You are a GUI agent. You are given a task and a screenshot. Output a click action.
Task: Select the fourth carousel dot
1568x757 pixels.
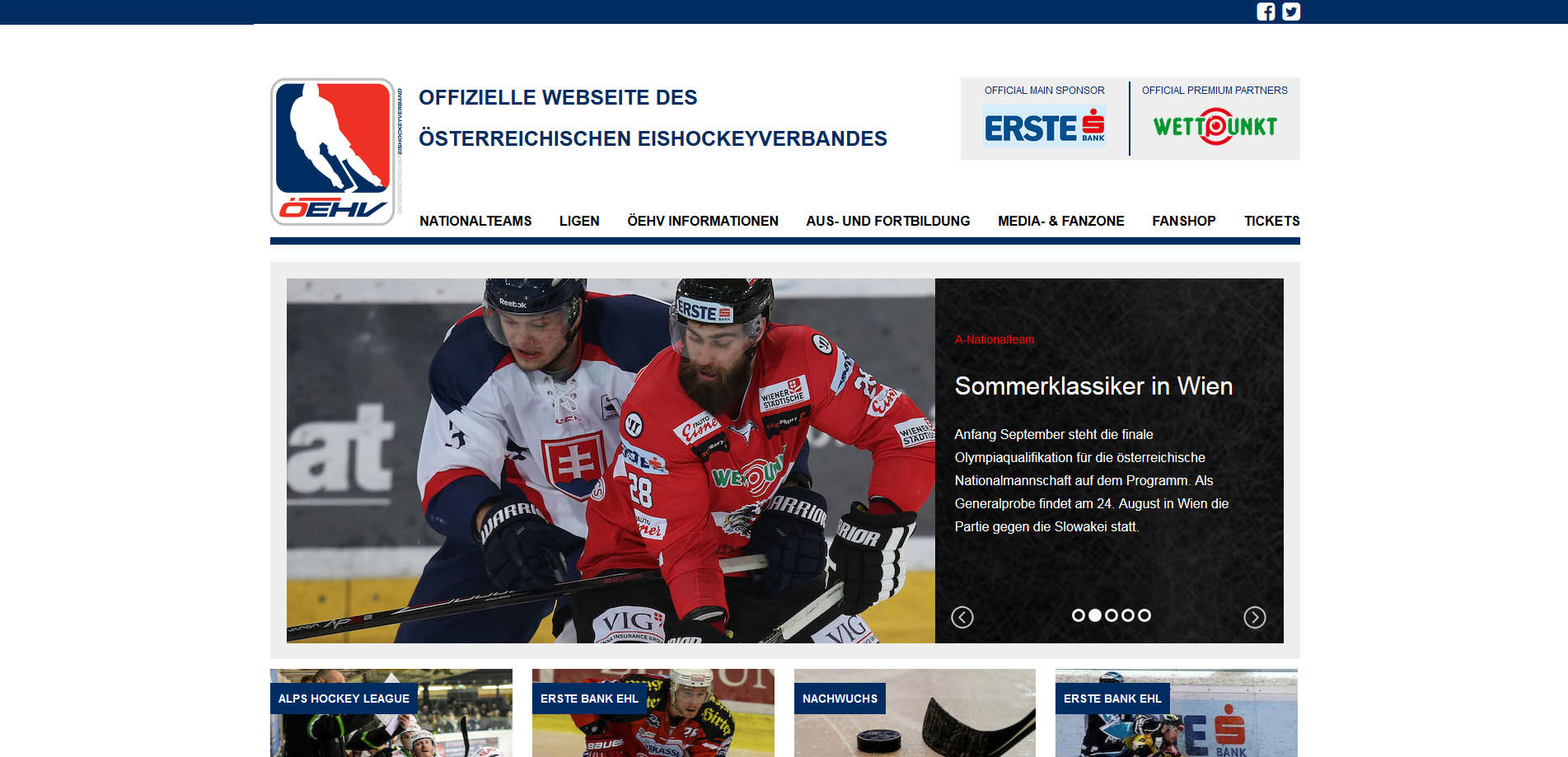point(1128,615)
